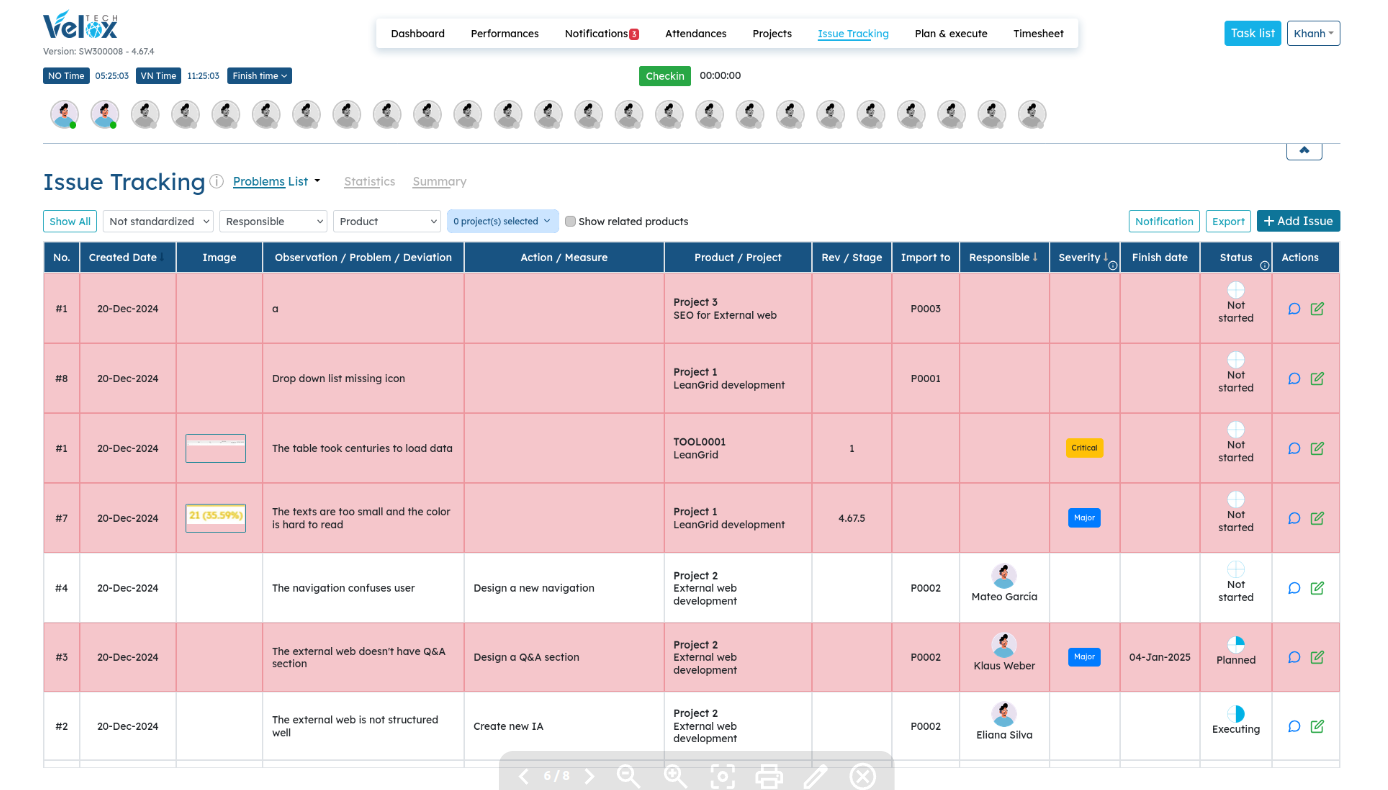Click the info icon beside Issue Tracking title
Screen dimensions: 1388x790
[x=216, y=182]
